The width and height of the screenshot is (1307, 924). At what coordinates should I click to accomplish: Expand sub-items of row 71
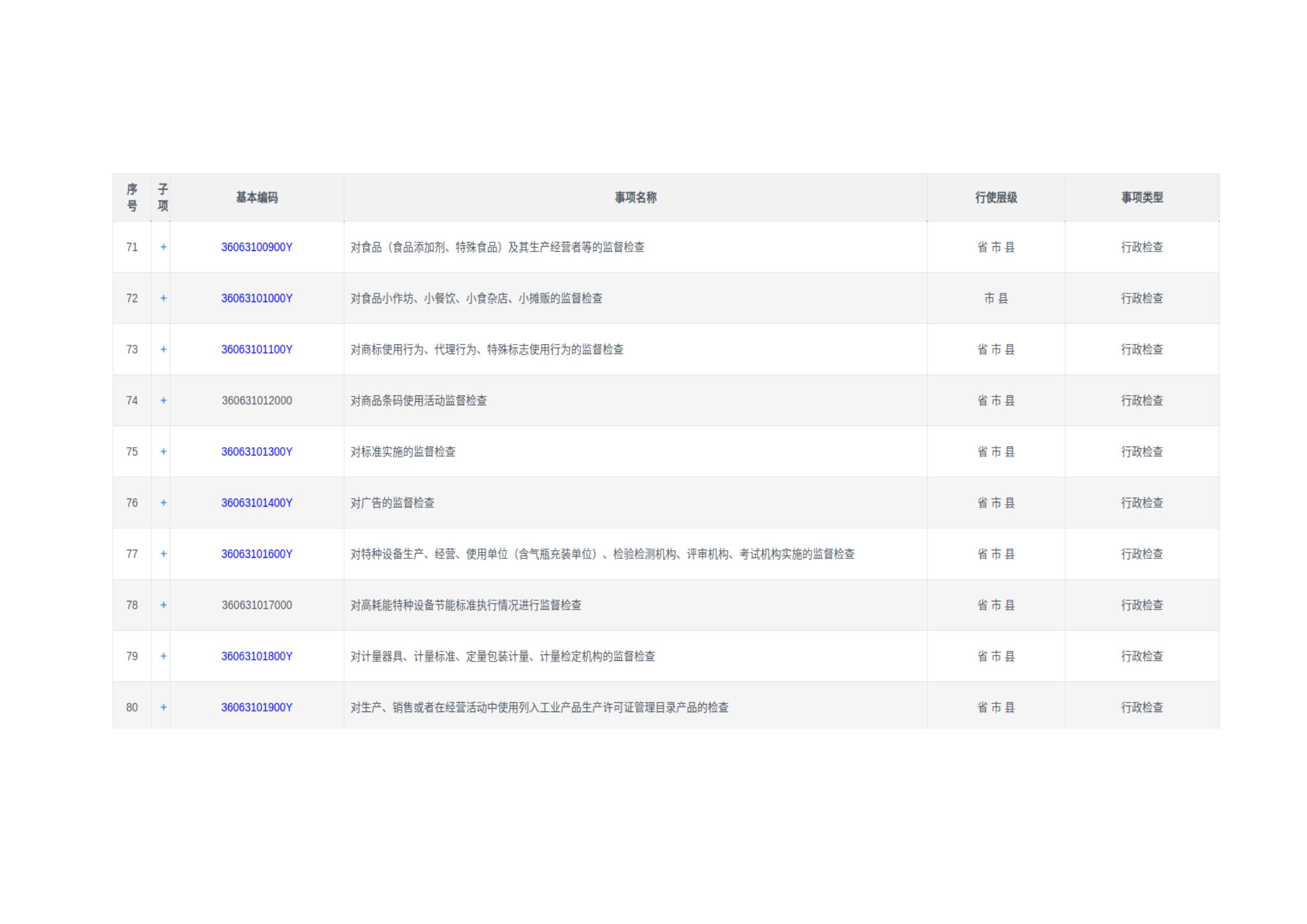164,247
